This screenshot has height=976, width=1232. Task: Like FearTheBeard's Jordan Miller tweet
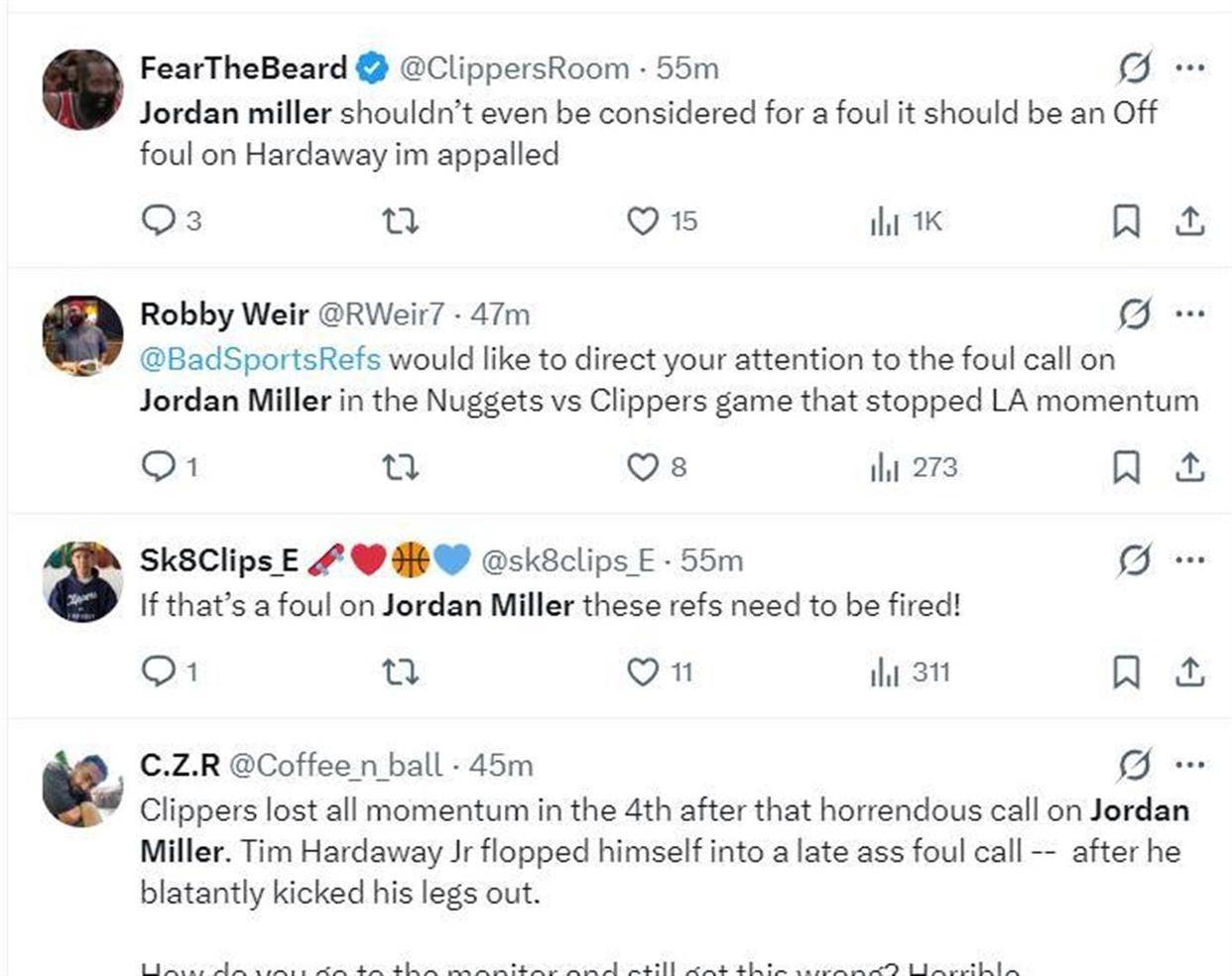pyautogui.click(x=643, y=220)
